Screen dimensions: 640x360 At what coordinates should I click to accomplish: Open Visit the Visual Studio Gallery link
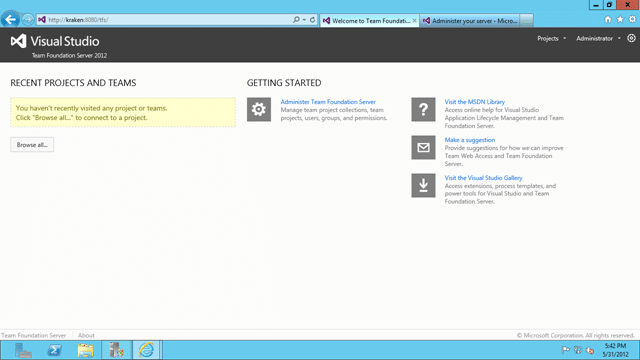[x=483, y=178]
